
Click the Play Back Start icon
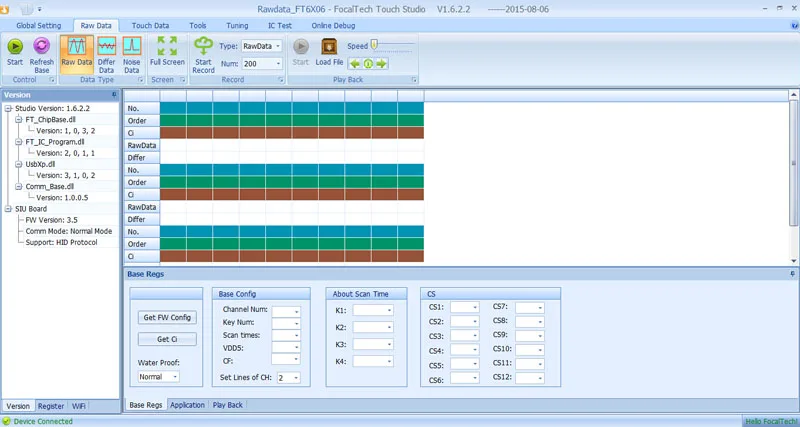point(301,46)
